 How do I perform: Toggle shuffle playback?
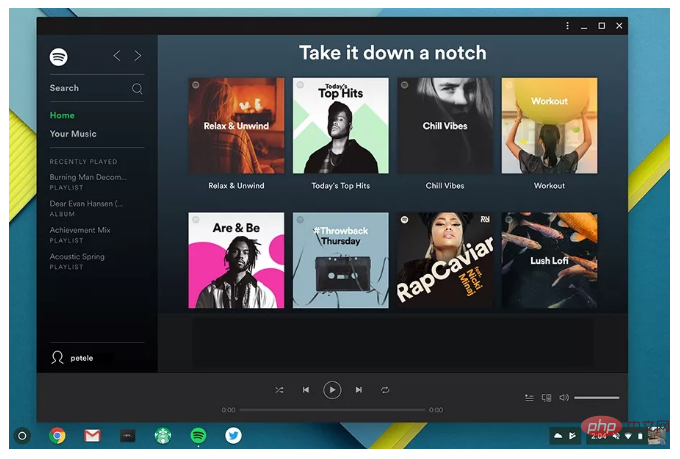pos(279,390)
